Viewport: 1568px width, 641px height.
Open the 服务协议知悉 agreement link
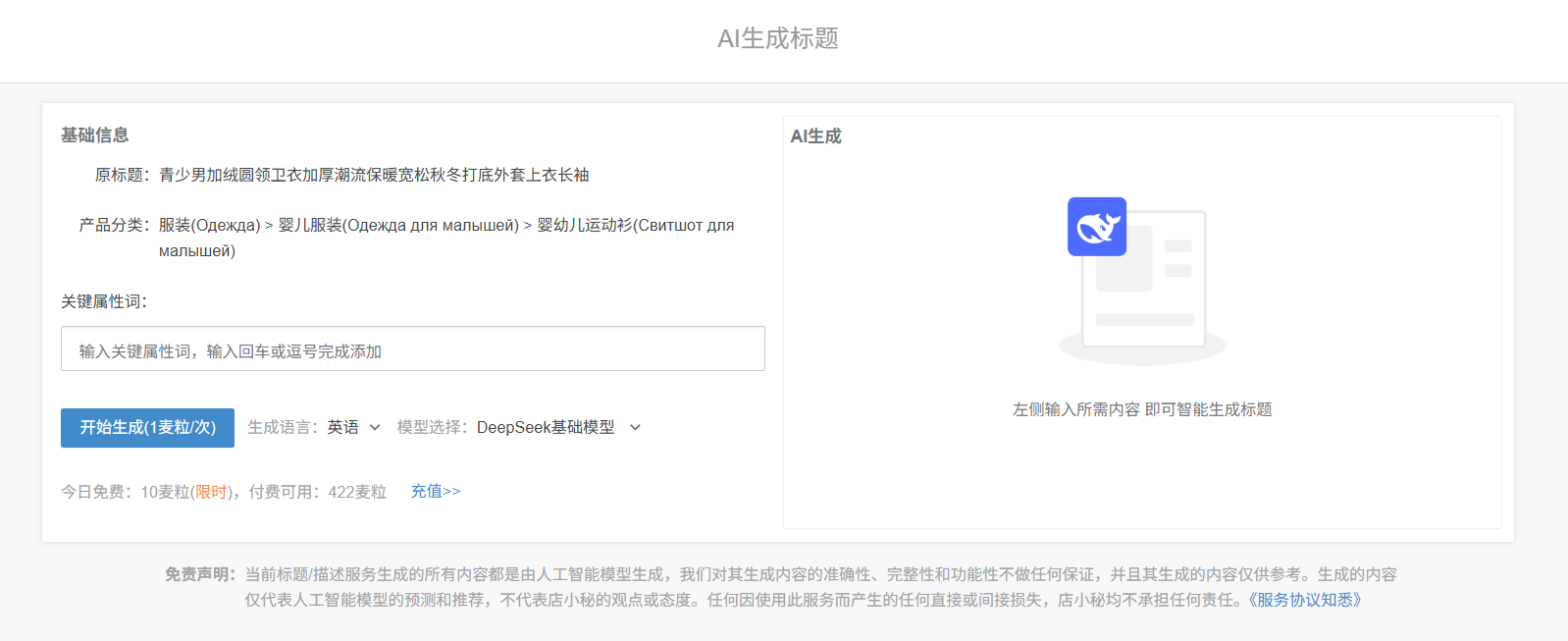(x=1304, y=600)
